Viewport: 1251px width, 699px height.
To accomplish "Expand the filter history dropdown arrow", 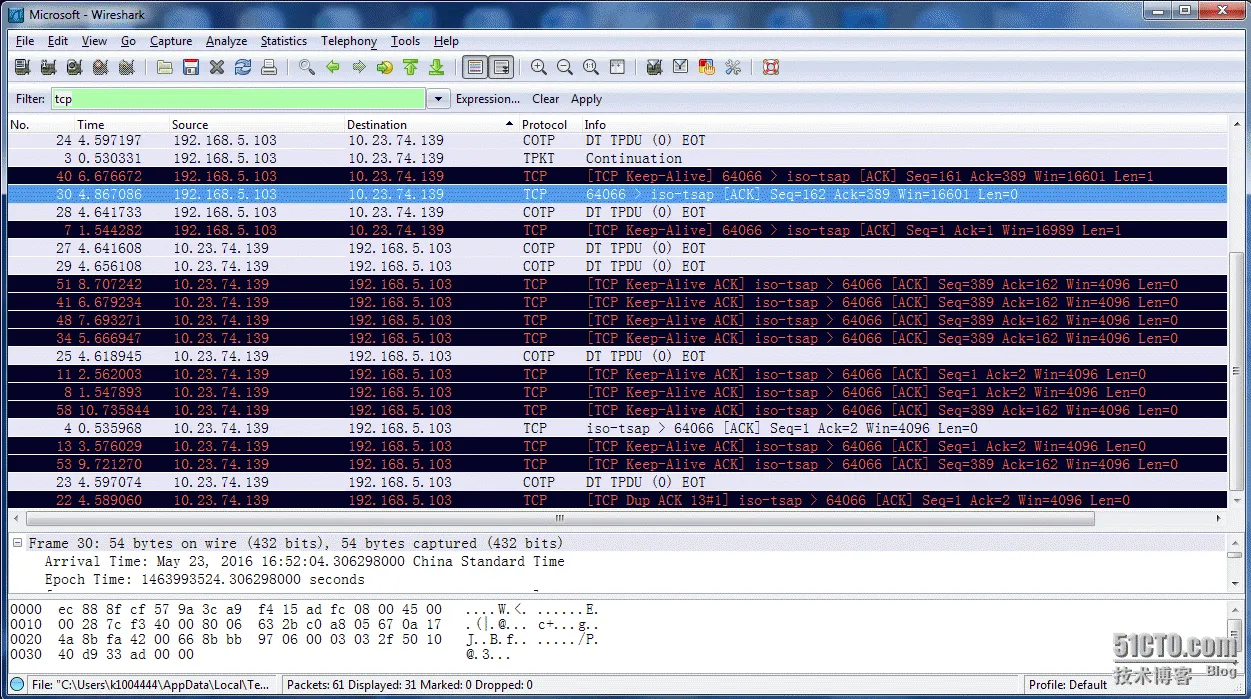I will [x=438, y=99].
